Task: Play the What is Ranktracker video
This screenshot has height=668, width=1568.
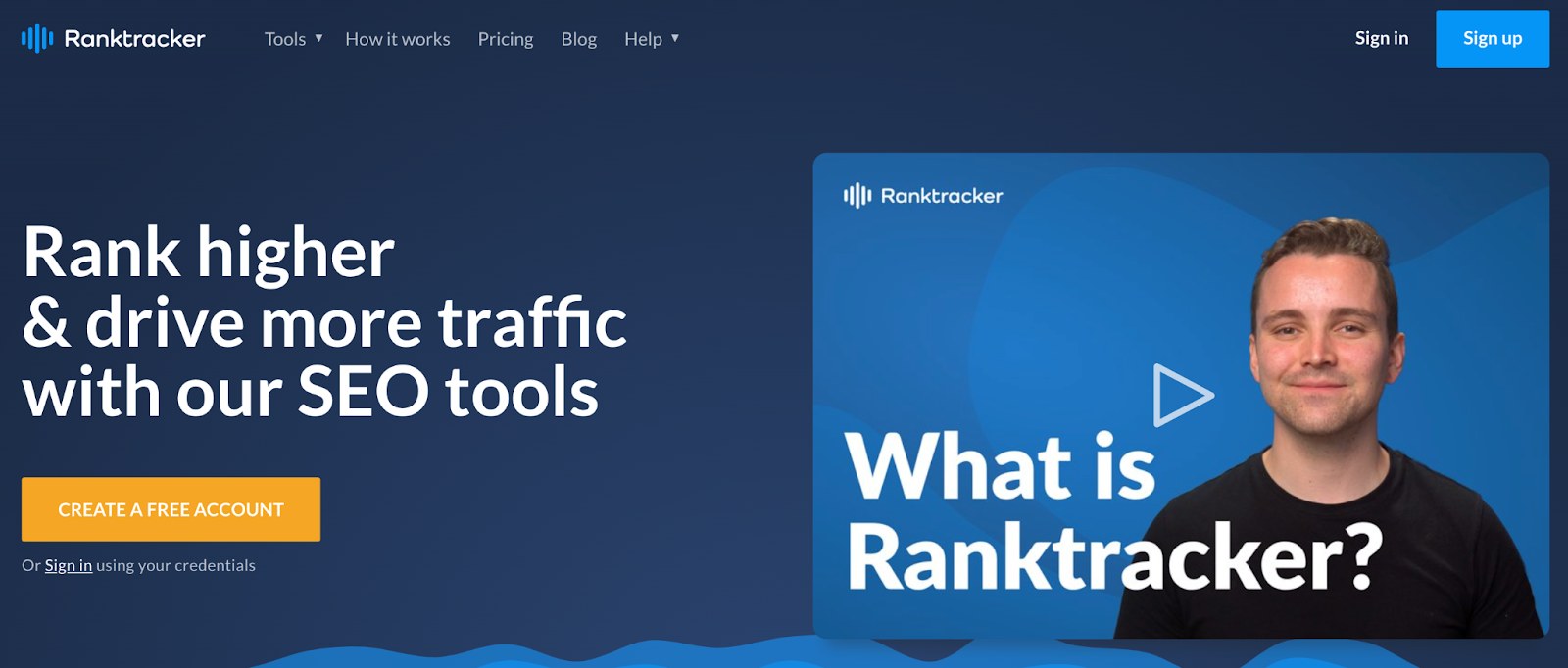Action: [1182, 396]
